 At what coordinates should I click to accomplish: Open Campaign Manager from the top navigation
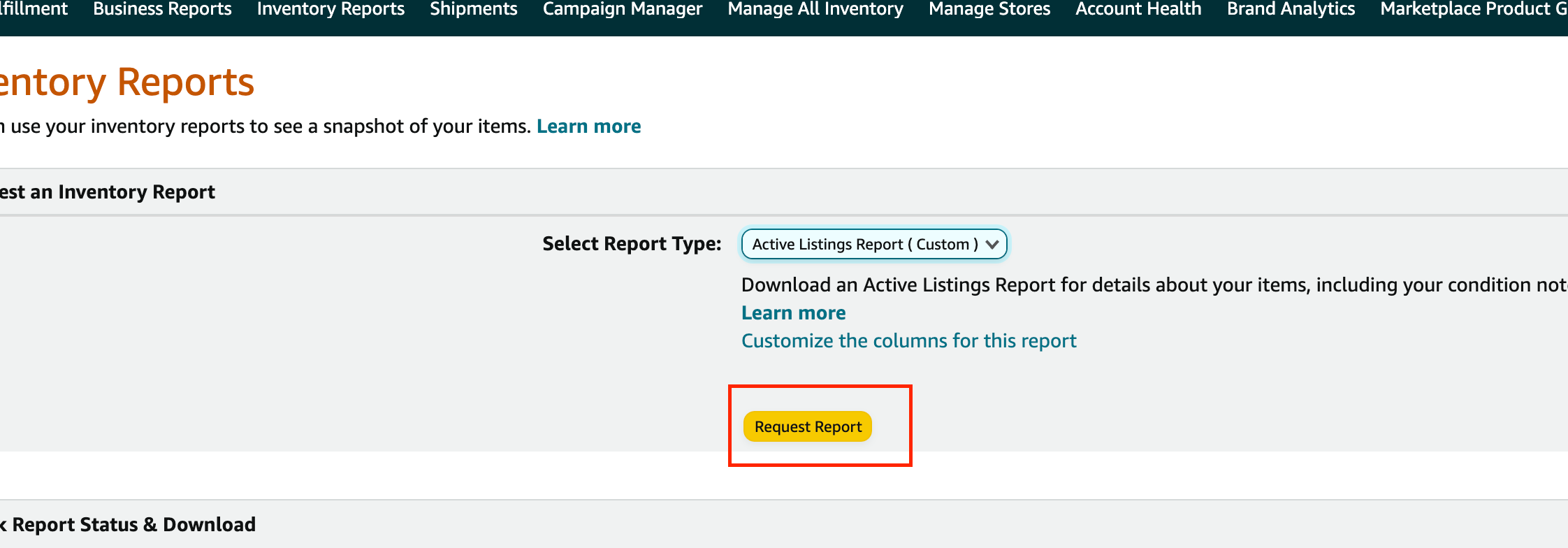coord(623,9)
